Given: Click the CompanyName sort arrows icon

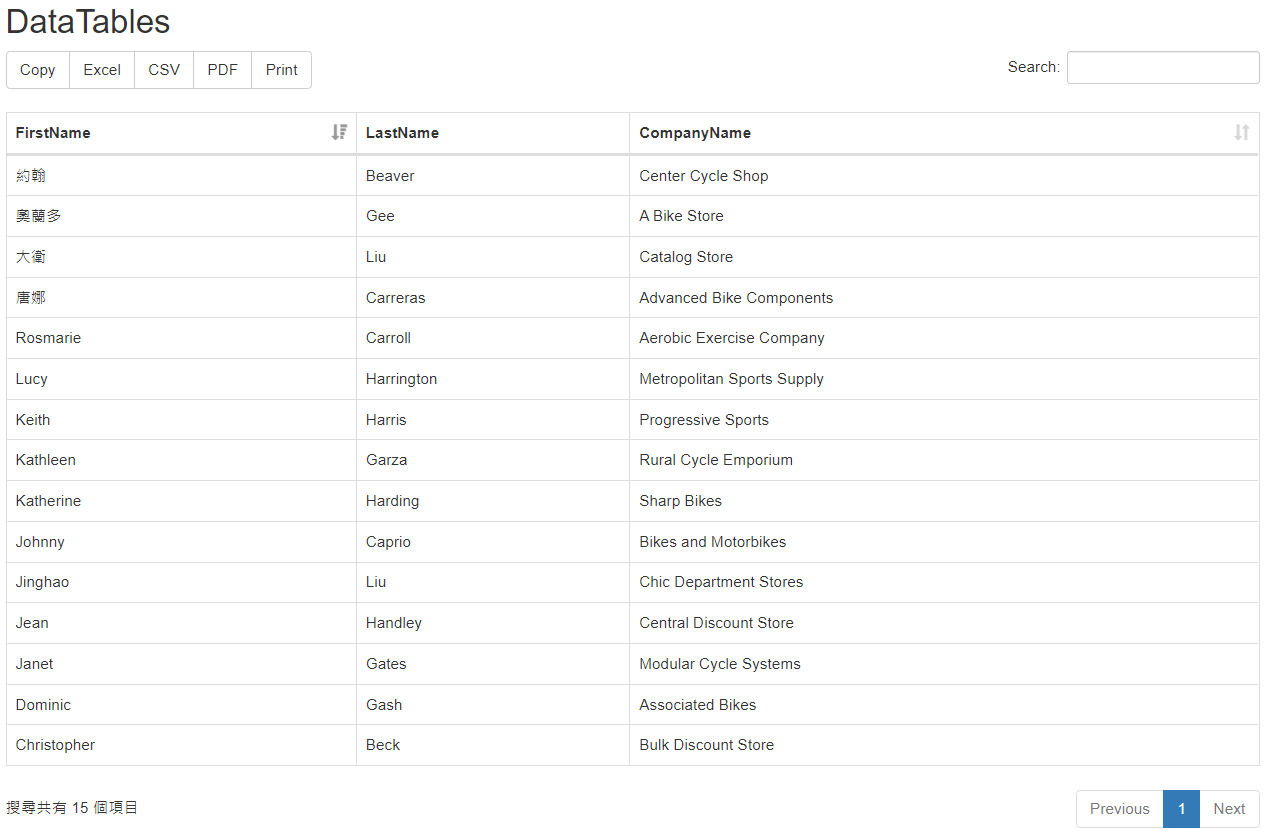Looking at the screenshot, I should tap(1241, 132).
